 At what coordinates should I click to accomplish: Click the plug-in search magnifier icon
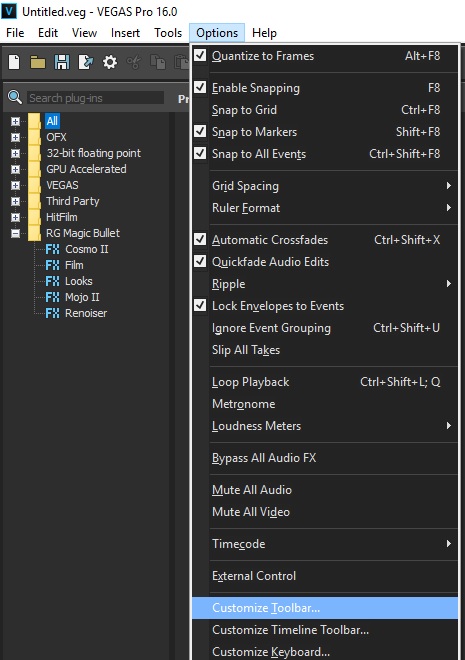[15, 98]
